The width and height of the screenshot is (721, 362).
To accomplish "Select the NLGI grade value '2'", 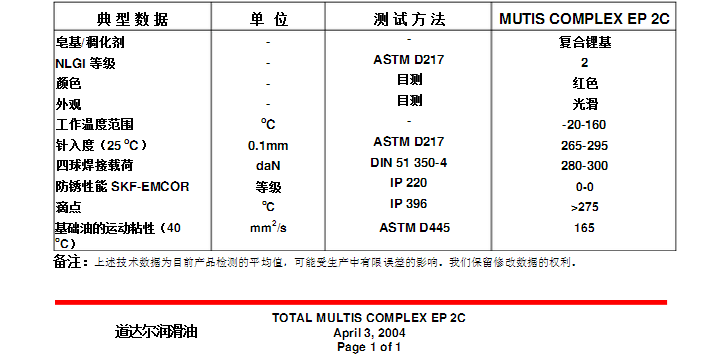I will point(584,63).
